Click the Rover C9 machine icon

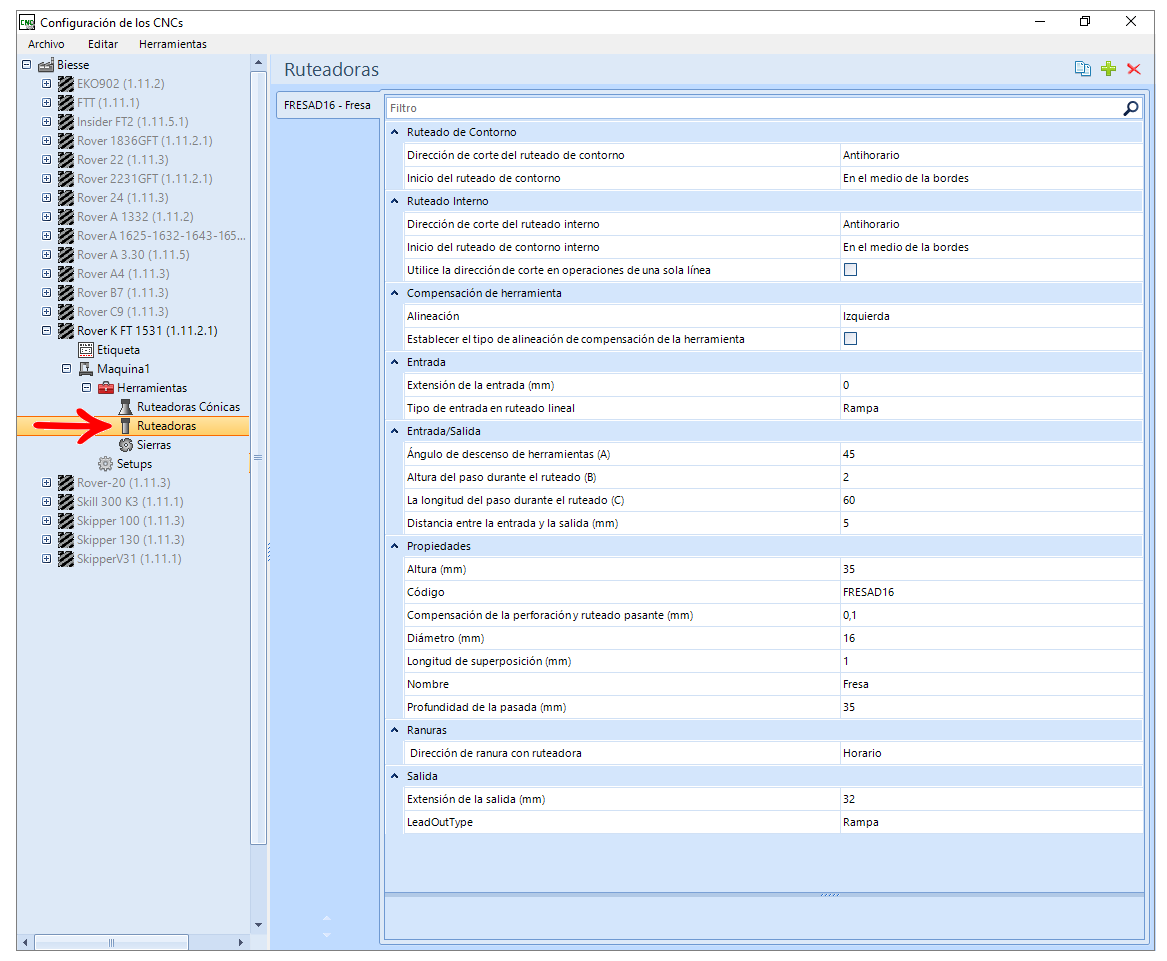coord(66,312)
